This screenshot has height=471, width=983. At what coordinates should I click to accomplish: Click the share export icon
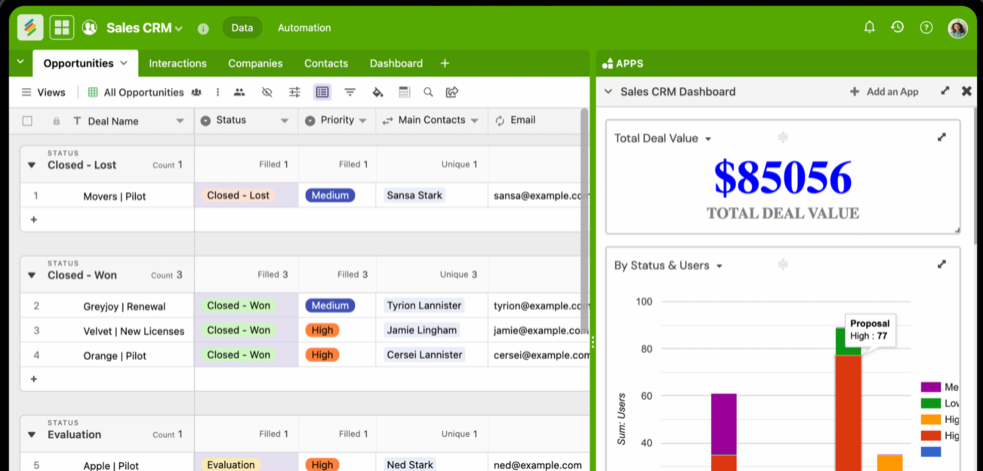point(451,92)
